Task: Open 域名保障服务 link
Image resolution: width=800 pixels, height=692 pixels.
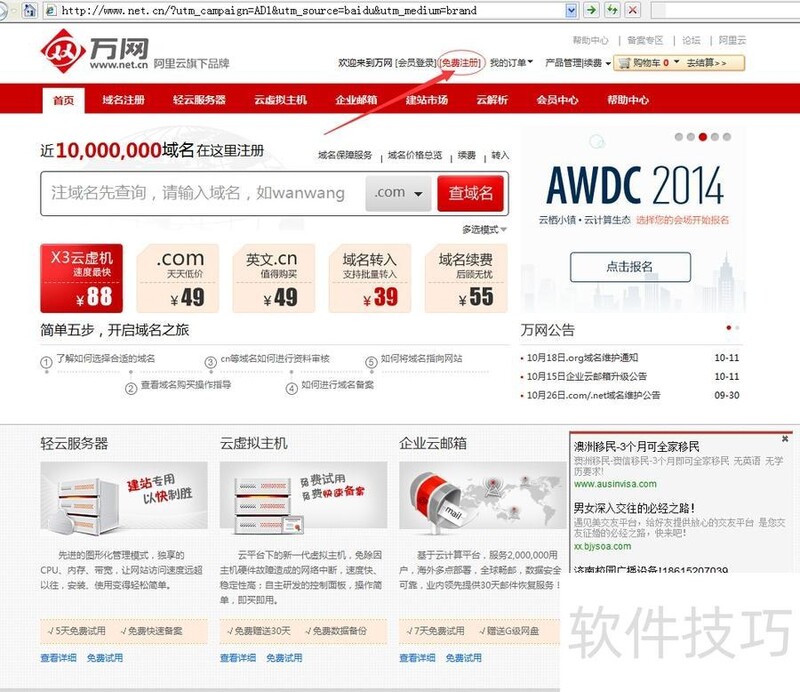Action: pyautogui.click(x=345, y=155)
